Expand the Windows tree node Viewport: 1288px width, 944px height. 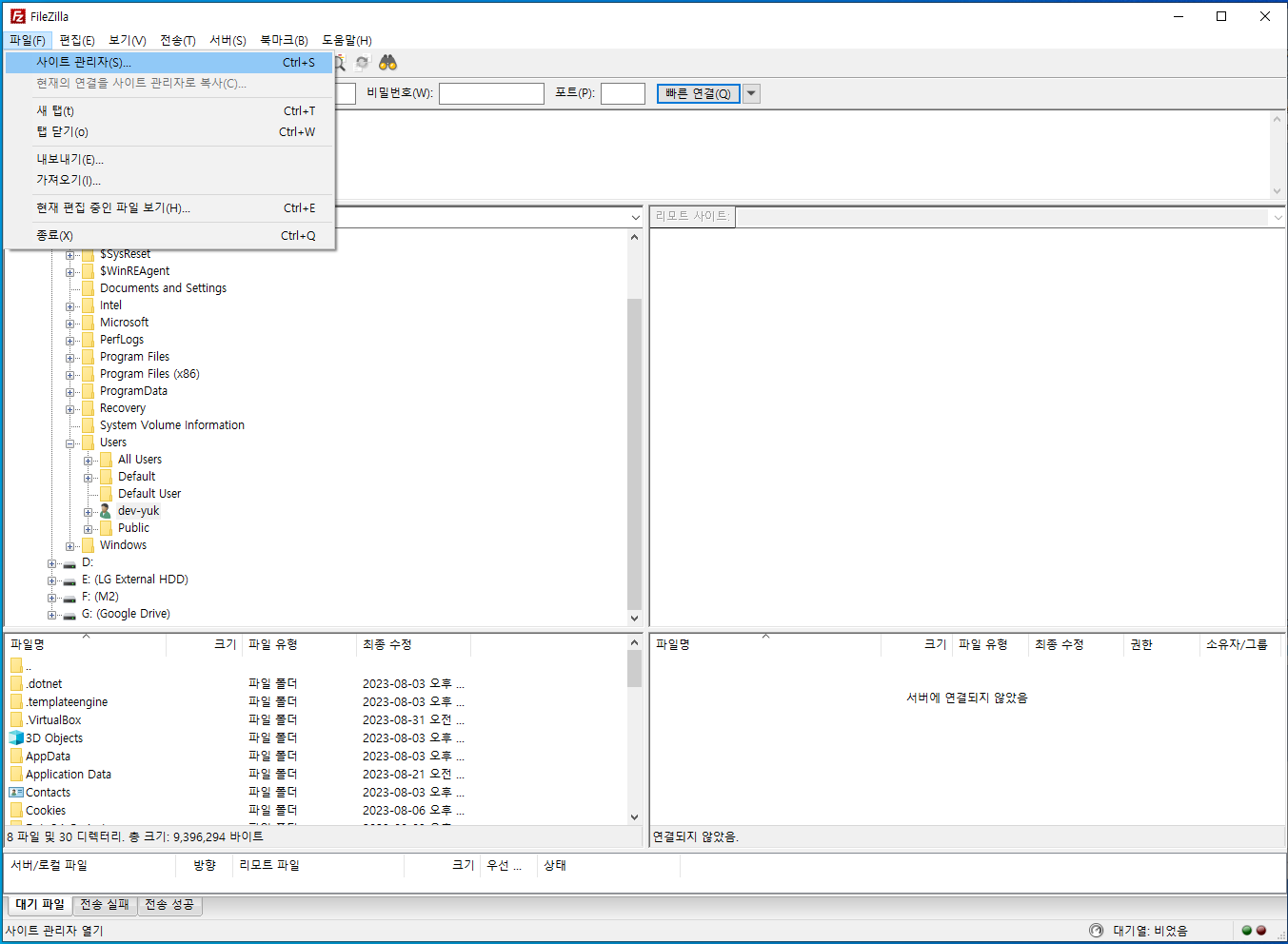[69, 546]
